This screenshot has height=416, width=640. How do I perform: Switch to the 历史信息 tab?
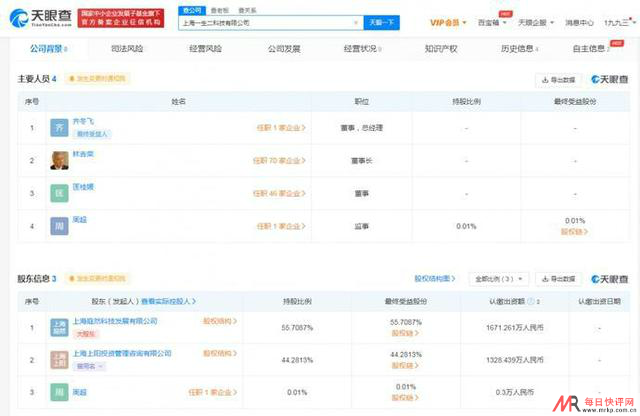point(519,49)
